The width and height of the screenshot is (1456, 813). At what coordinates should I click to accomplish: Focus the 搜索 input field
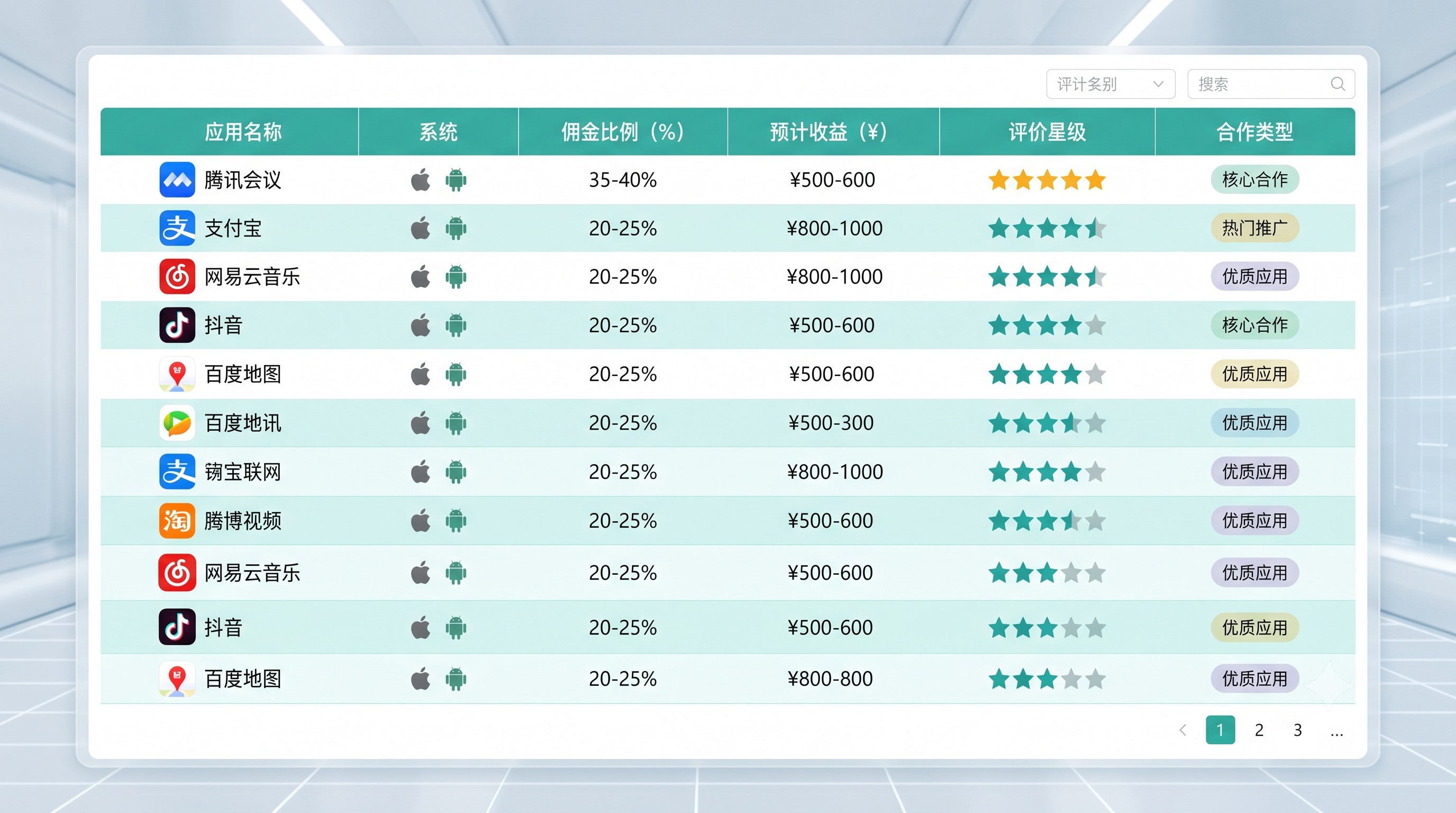[x=1271, y=84]
